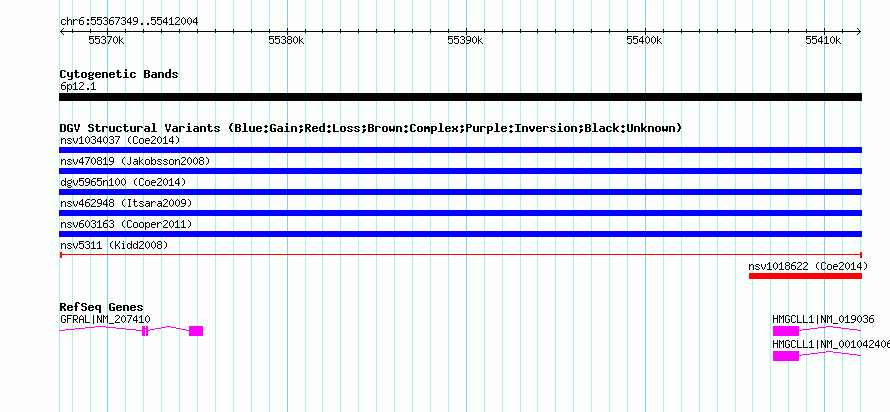Open the DGV Structural Variants track title

(x=371, y=128)
